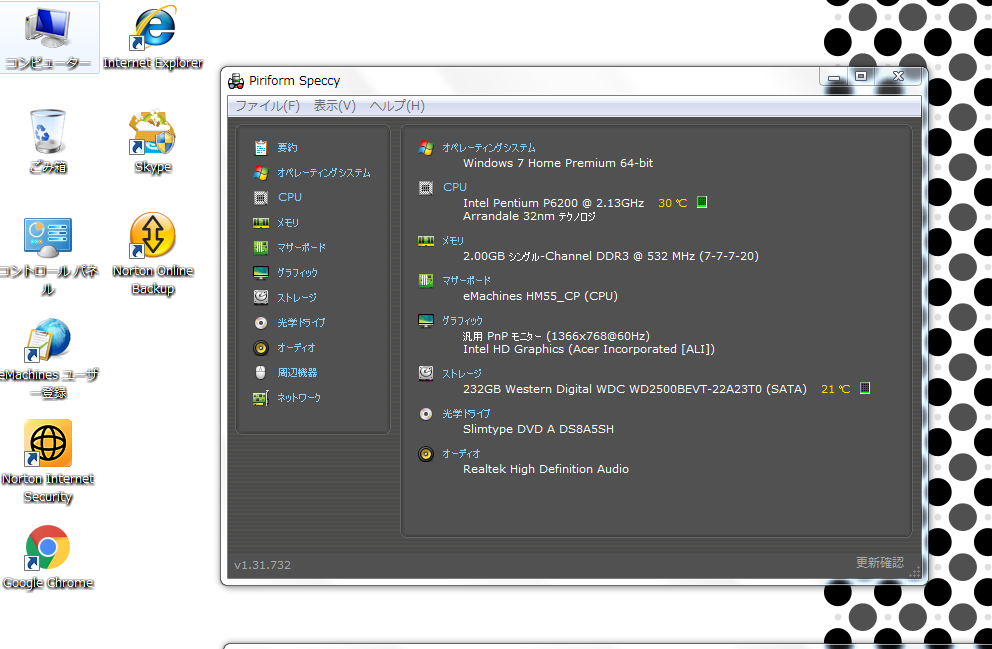Viewport: 992px width, 649px height.
Task: Click グラフィック heading link in summary pane
Action: pyautogui.click(x=462, y=321)
